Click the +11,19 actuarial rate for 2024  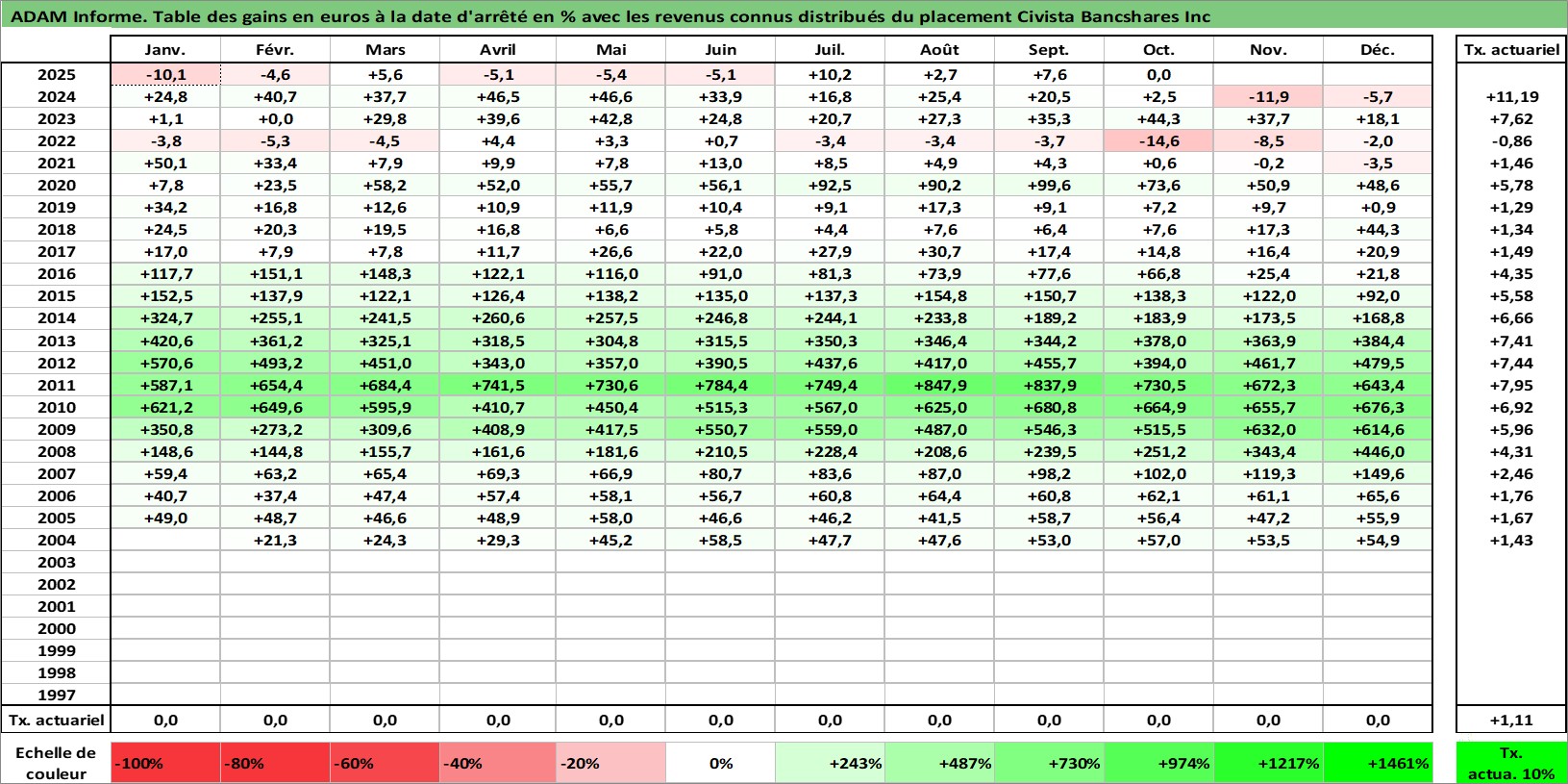[1511, 96]
